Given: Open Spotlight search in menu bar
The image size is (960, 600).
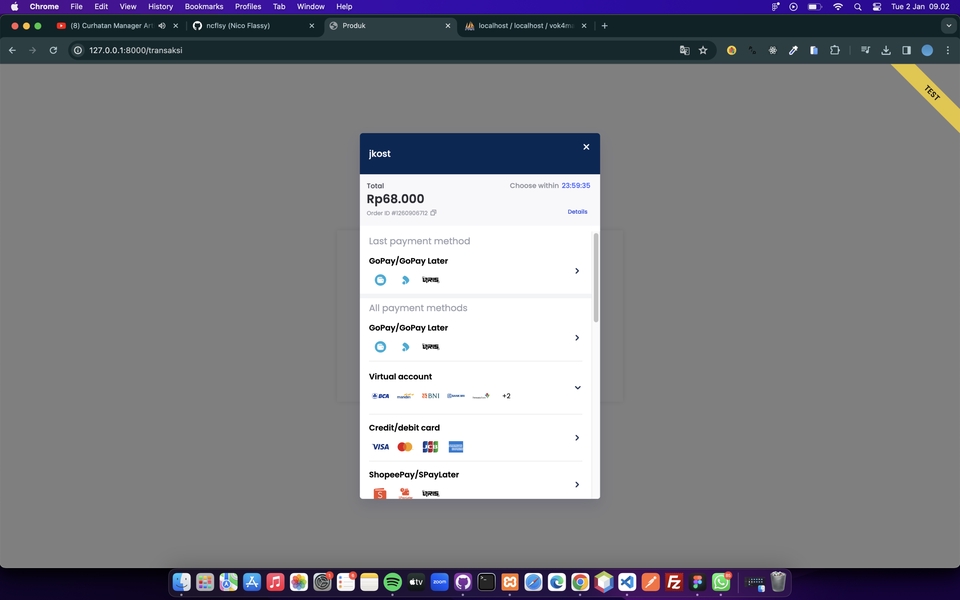Looking at the screenshot, I should pos(858,7).
